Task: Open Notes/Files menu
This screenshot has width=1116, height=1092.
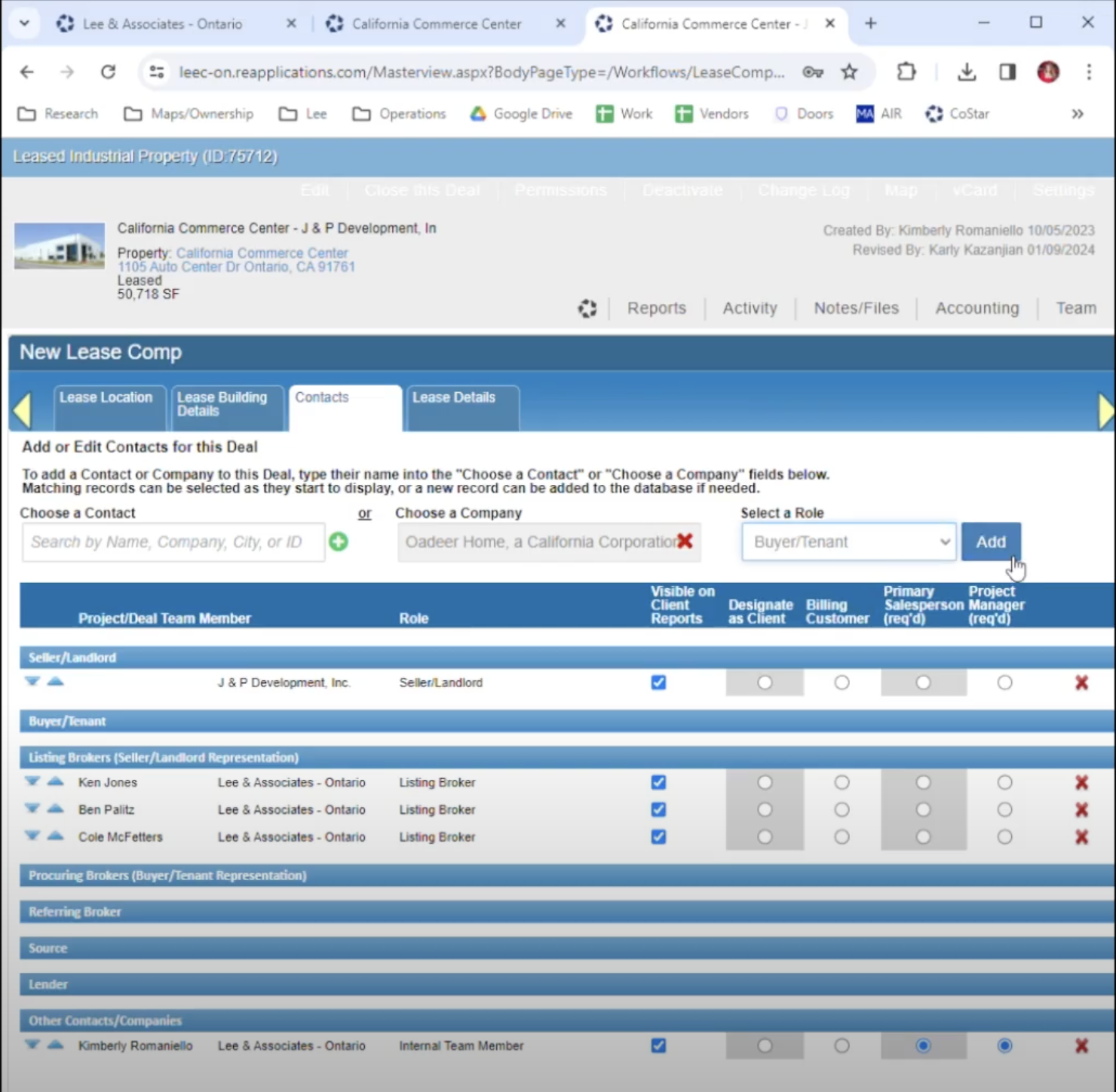Action: (x=856, y=308)
